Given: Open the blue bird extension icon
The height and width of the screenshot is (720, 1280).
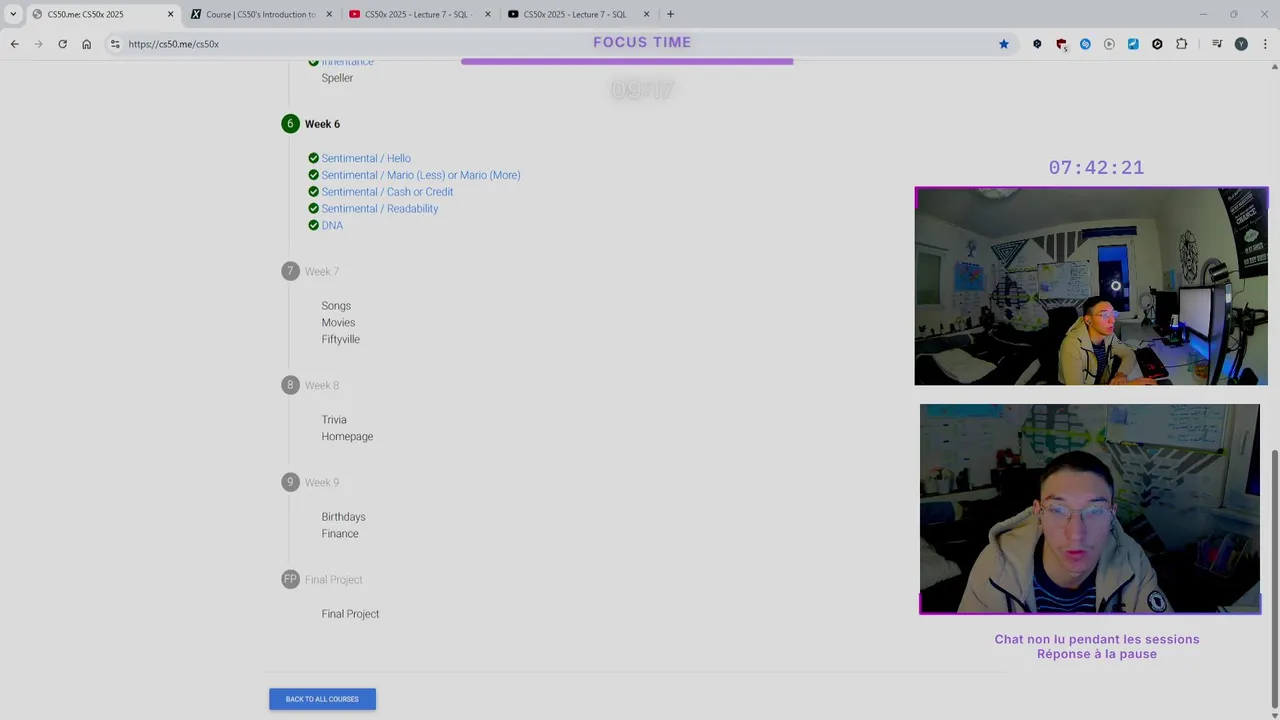Looking at the screenshot, I should click(x=1133, y=44).
